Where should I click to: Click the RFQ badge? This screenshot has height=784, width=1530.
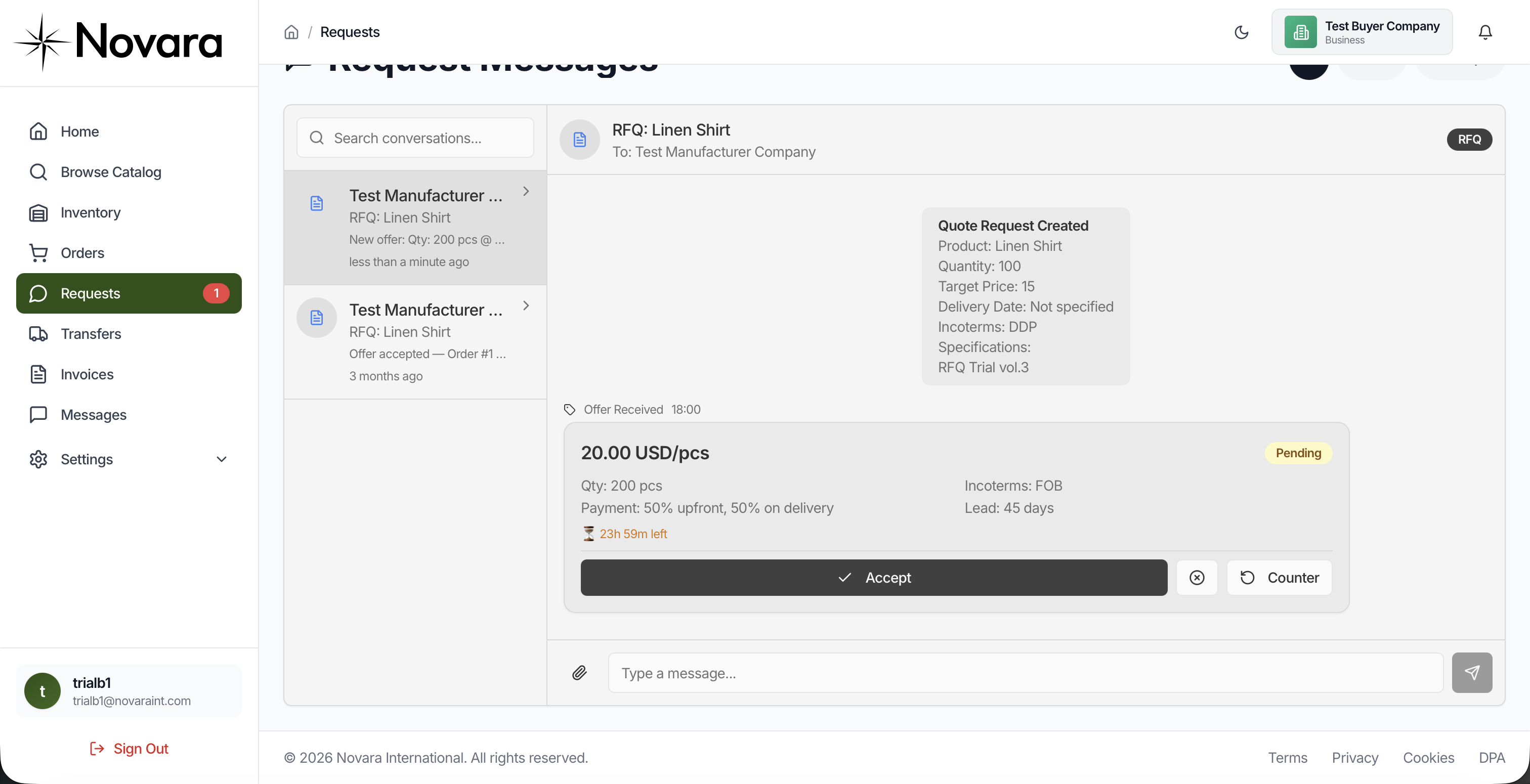click(x=1469, y=140)
